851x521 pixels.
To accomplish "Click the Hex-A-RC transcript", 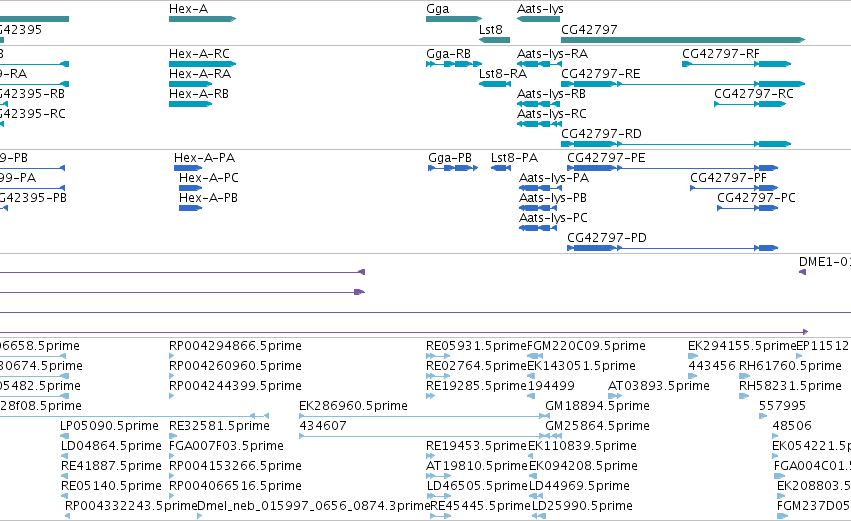I will point(202,64).
